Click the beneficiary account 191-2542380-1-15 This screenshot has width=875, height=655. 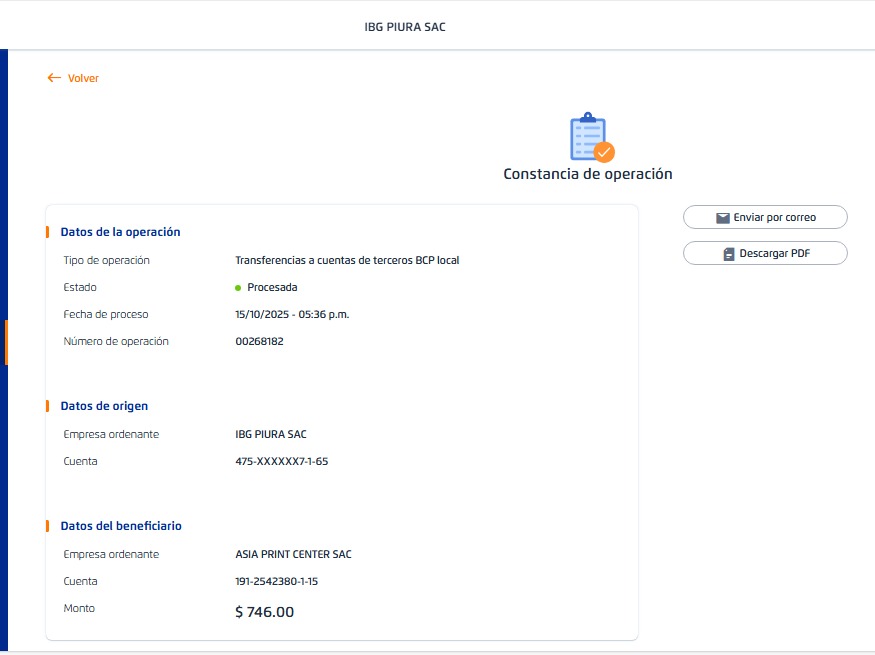[x=283, y=582]
